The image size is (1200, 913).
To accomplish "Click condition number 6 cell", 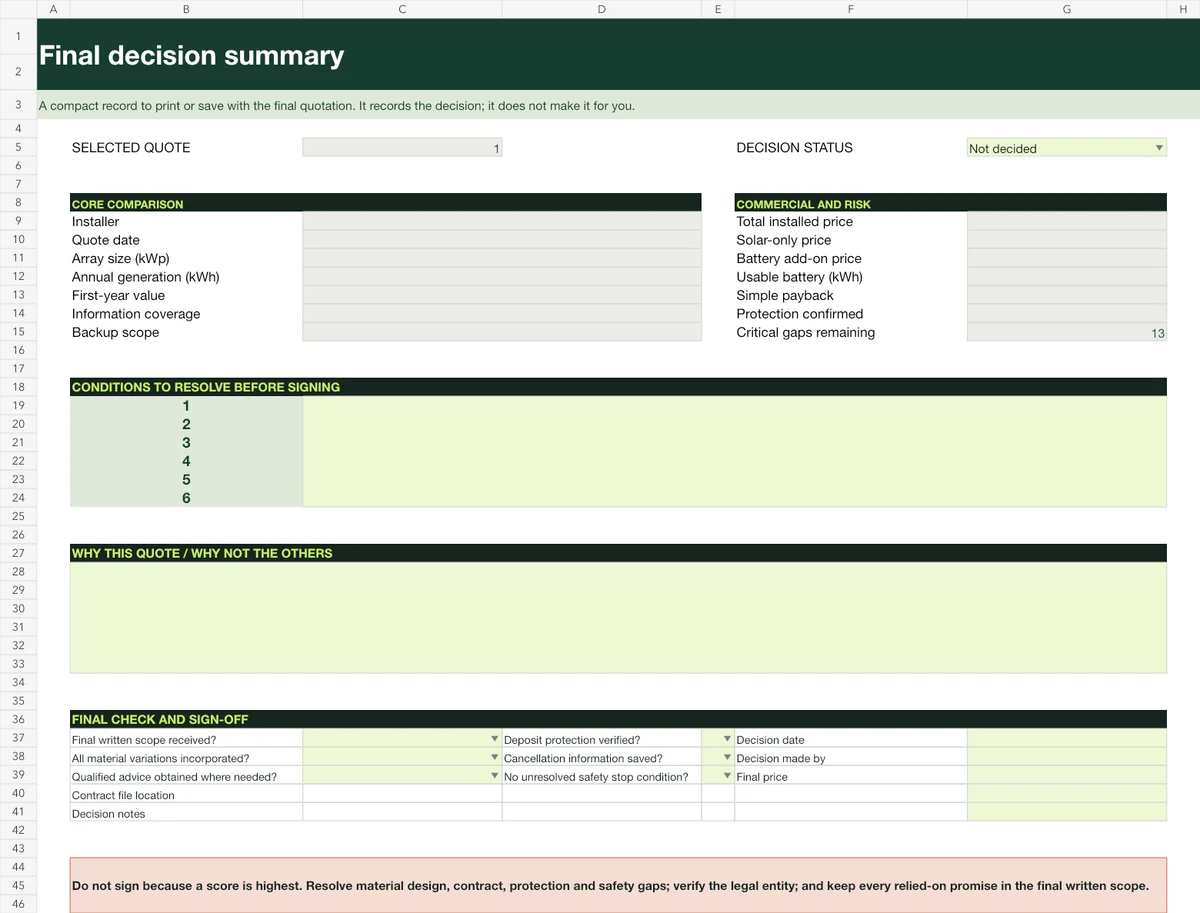I will pyautogui.click(x=186, y=497).
